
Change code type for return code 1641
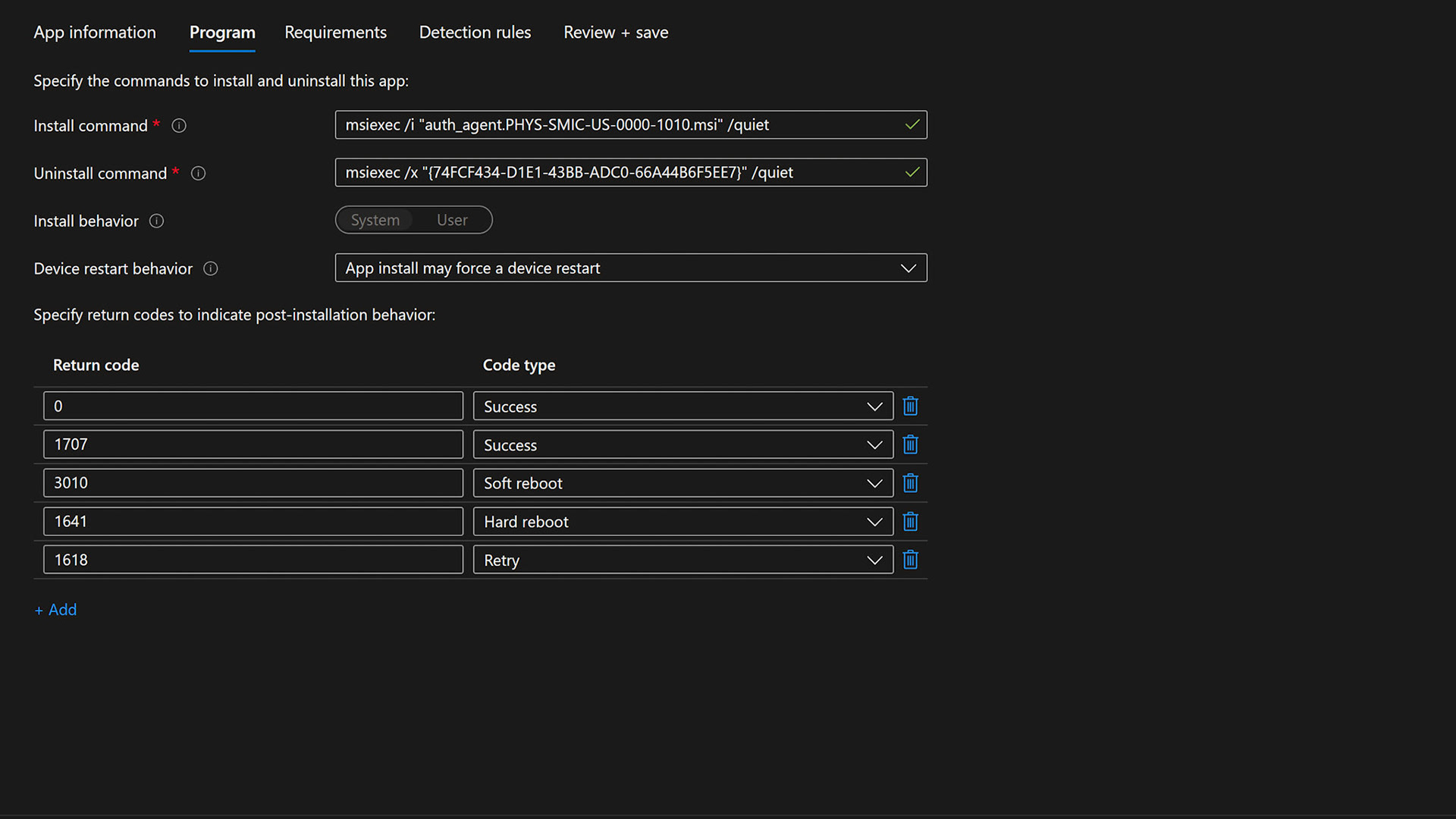(682, 522)
